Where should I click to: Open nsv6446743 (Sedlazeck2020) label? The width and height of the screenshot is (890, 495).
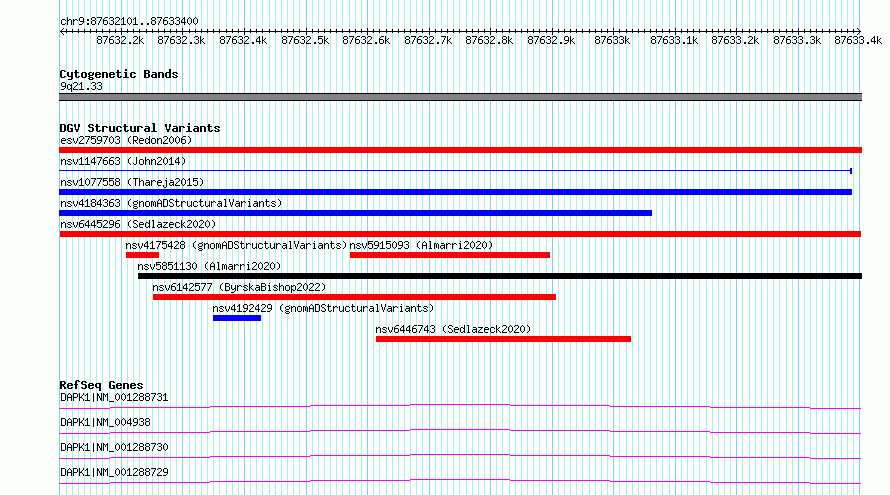453,329
